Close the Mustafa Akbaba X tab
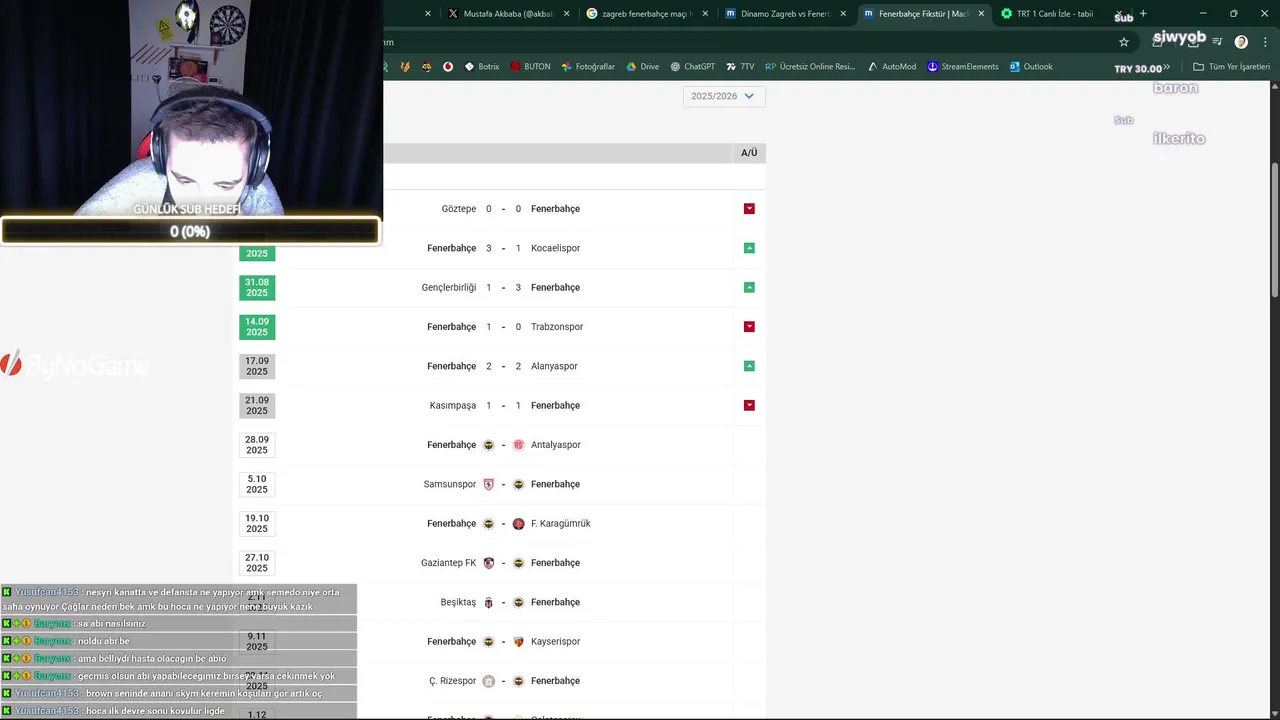 point(567,14)
